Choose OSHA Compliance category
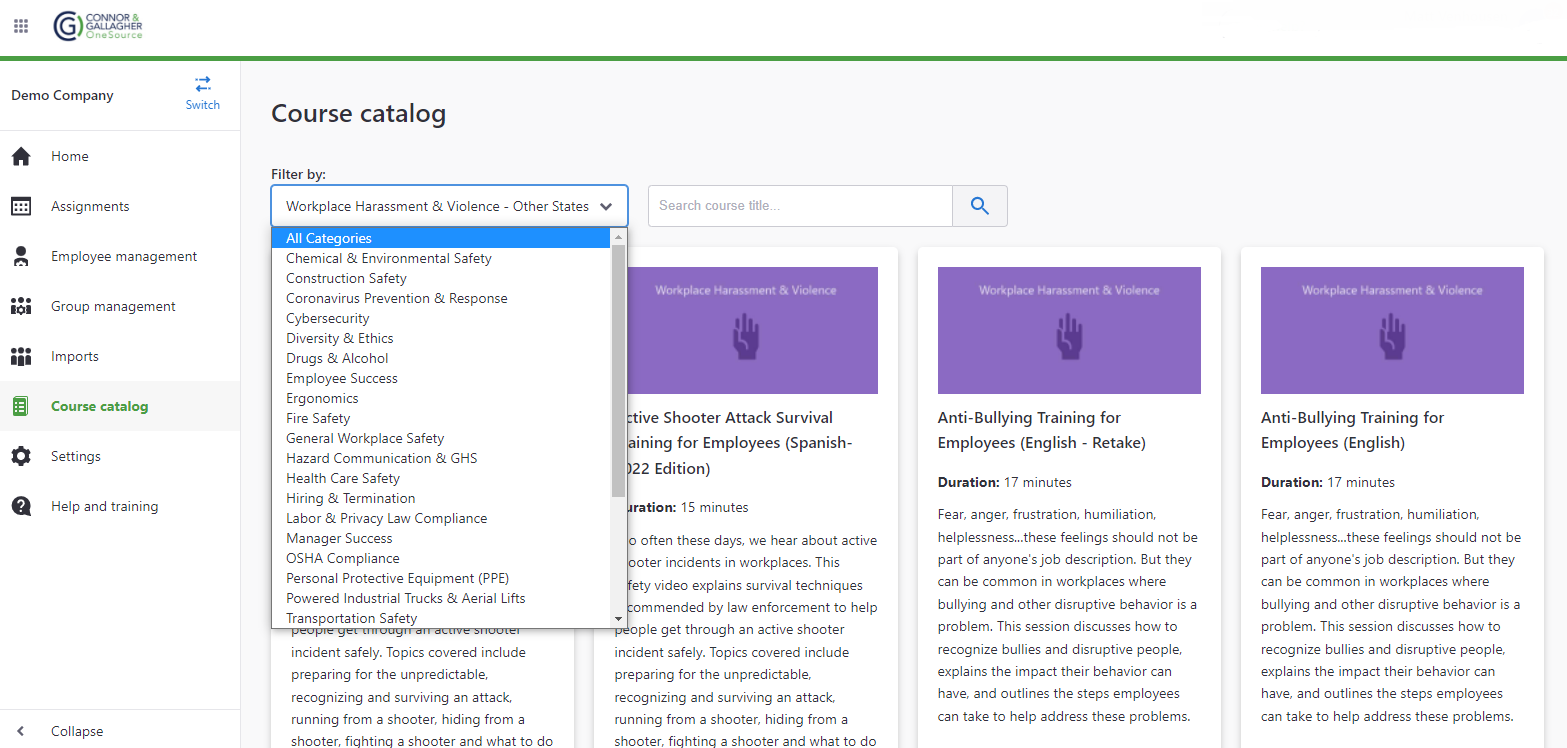The image size is (1567, 748). 441,558
